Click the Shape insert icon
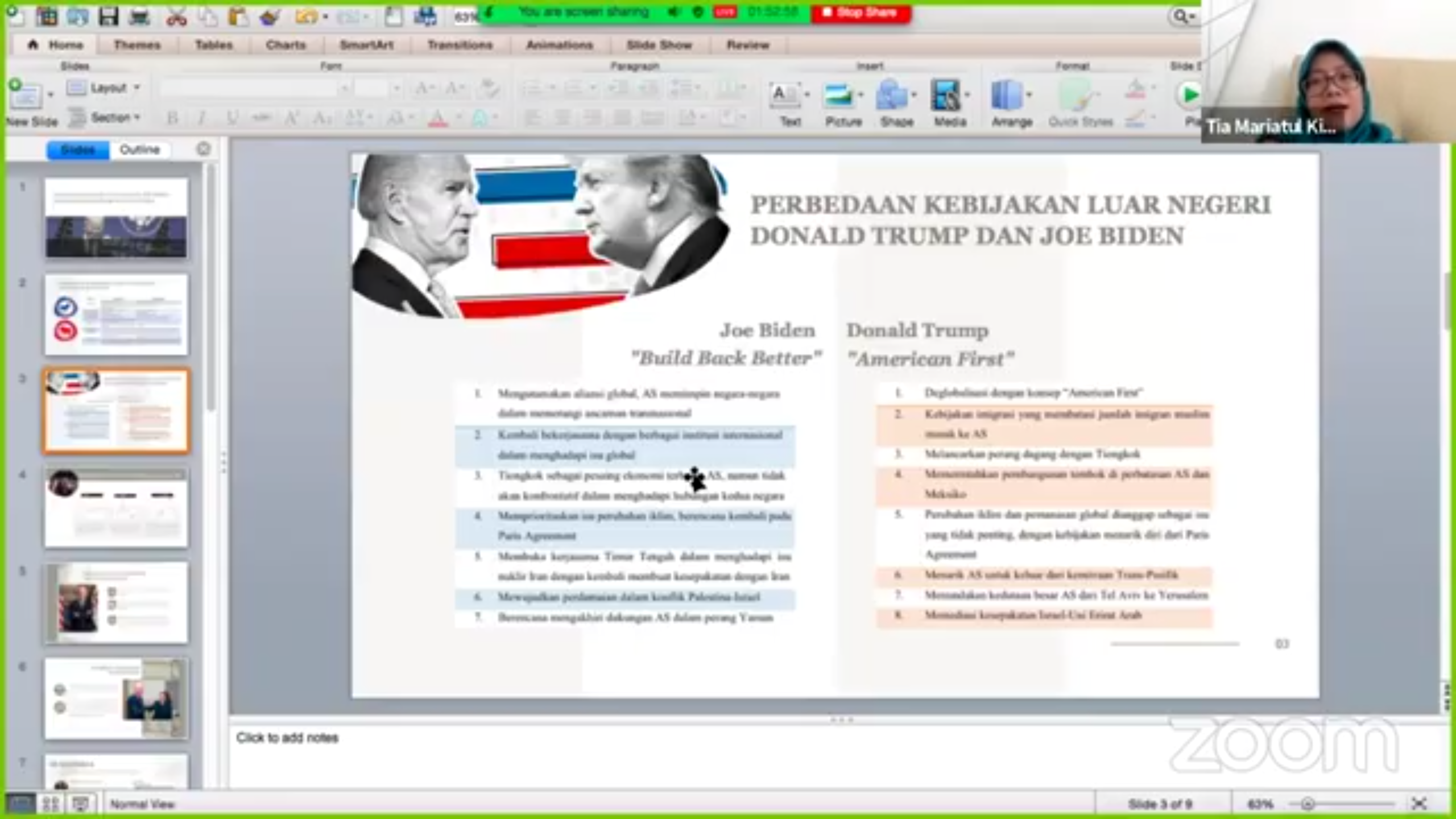Image resolution: width=1456 pixels, height=819 pixels. tap(892, 96)
